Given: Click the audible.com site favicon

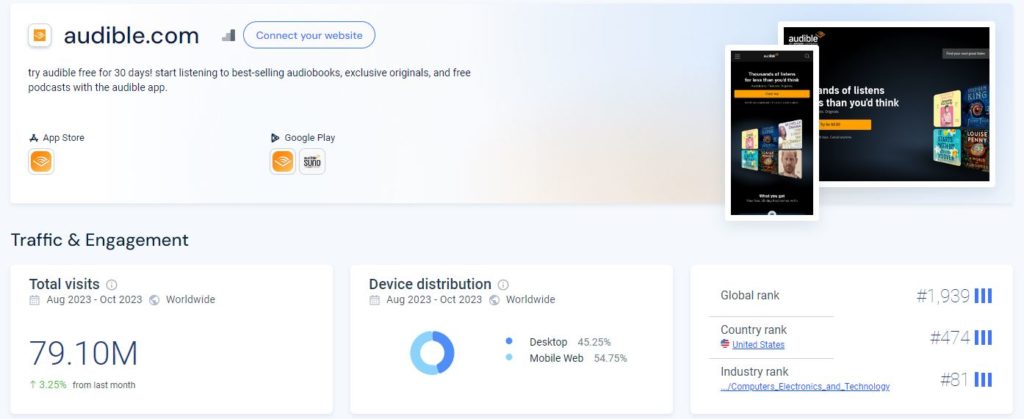Looking at the screenshot, I should pos(40,35).
